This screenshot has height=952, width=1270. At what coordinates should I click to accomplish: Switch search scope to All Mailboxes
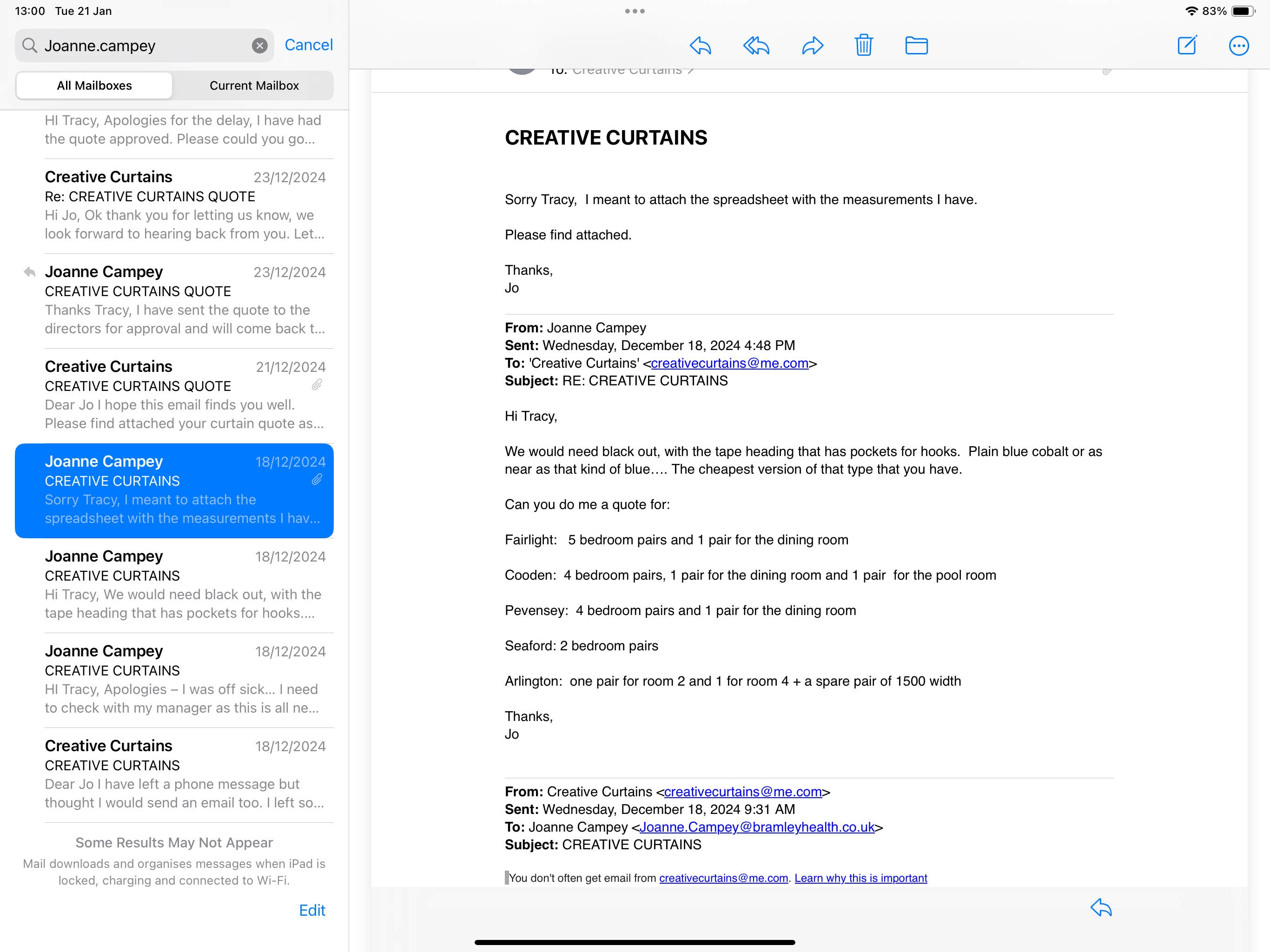tap(94, 86)
